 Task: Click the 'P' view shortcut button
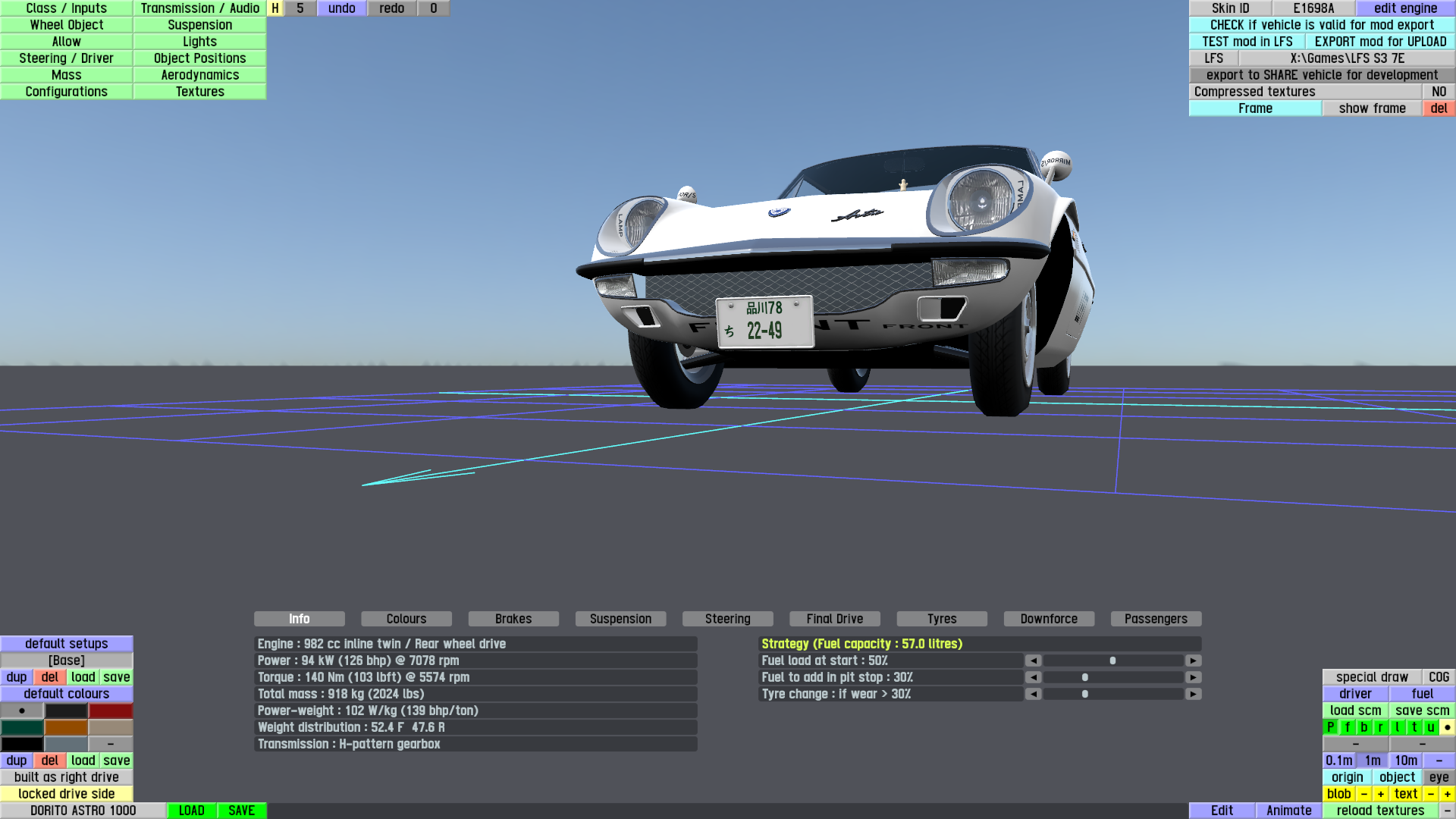coord(1330,727)
